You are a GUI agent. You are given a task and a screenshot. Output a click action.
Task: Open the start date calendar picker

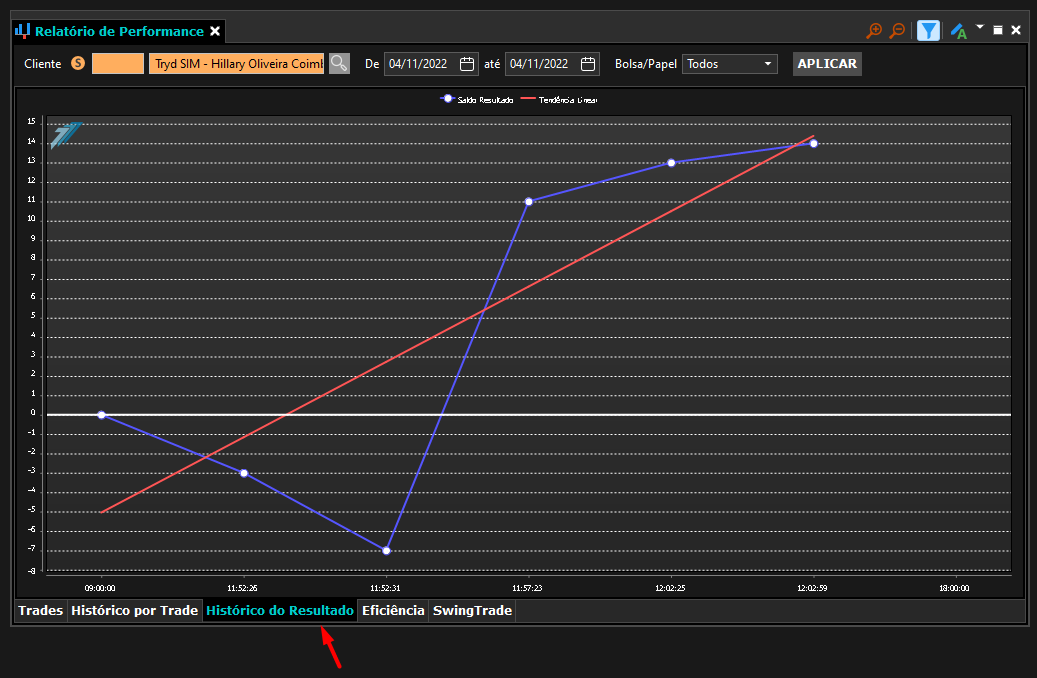coord(467,64)
